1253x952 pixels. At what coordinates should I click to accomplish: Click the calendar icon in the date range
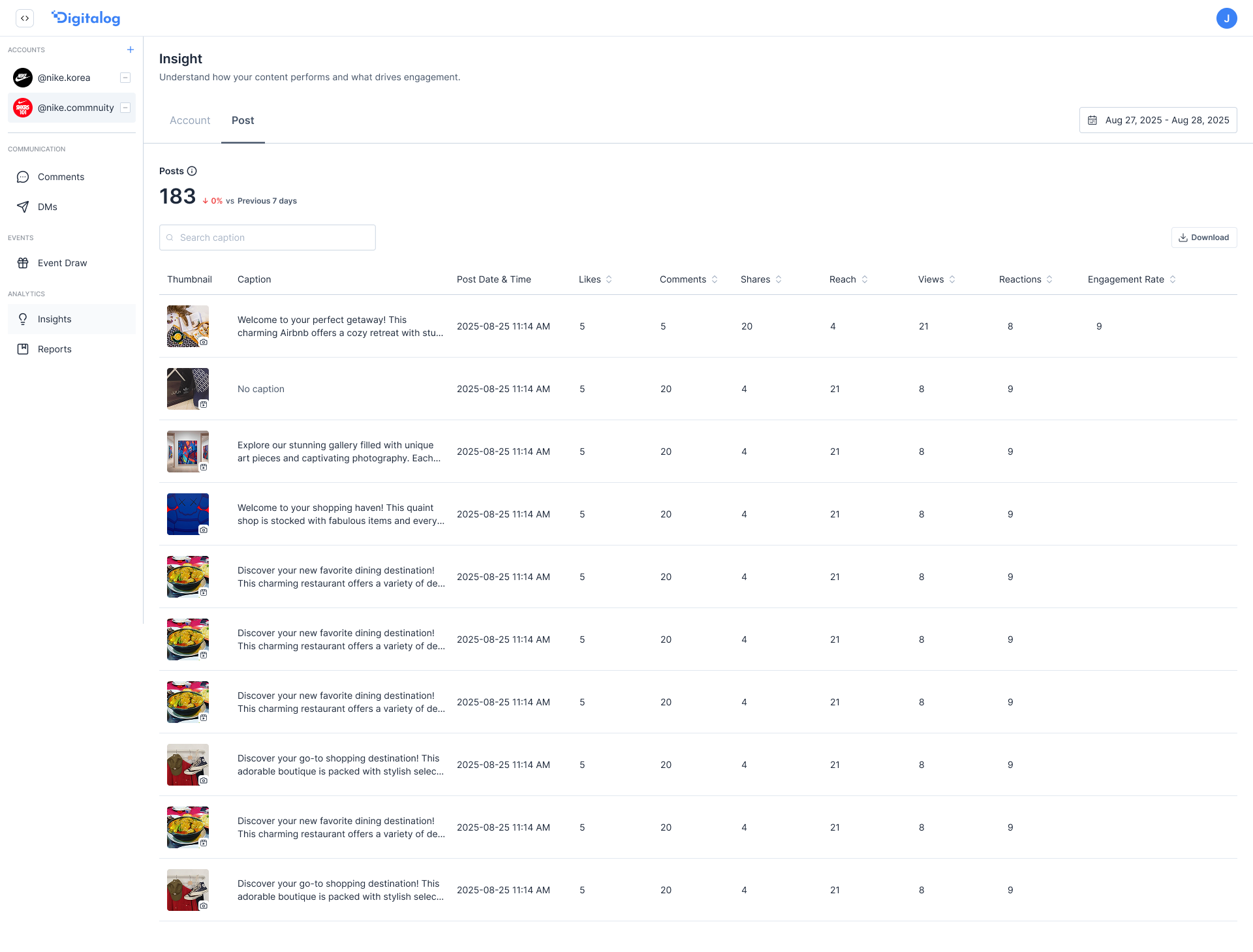(1094, 120)
